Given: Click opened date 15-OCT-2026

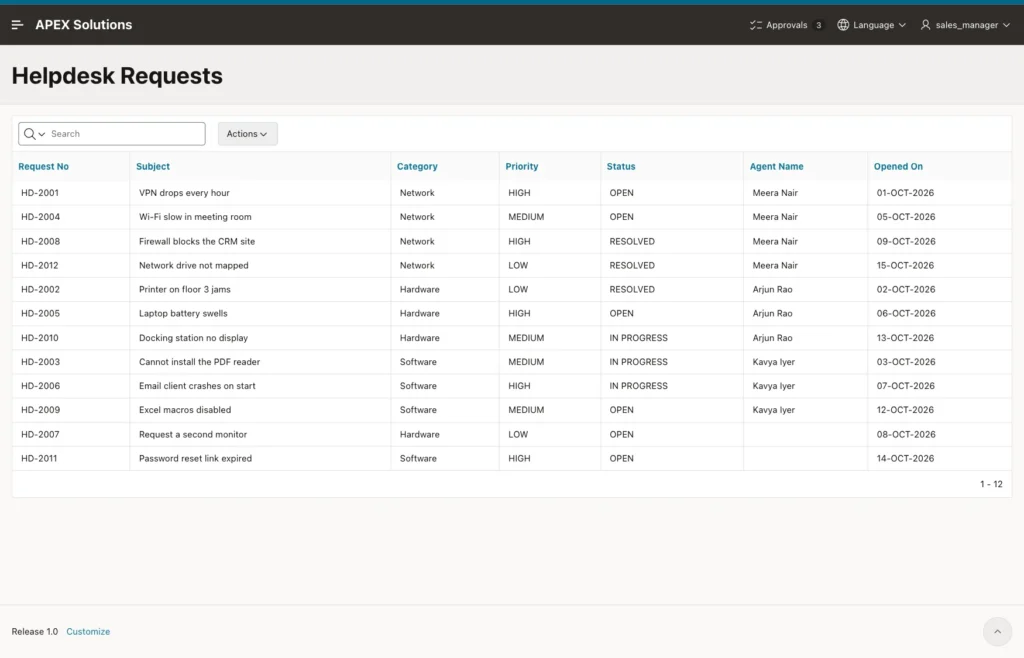Looking at the screenshot, I should click(x=905, y=265).
